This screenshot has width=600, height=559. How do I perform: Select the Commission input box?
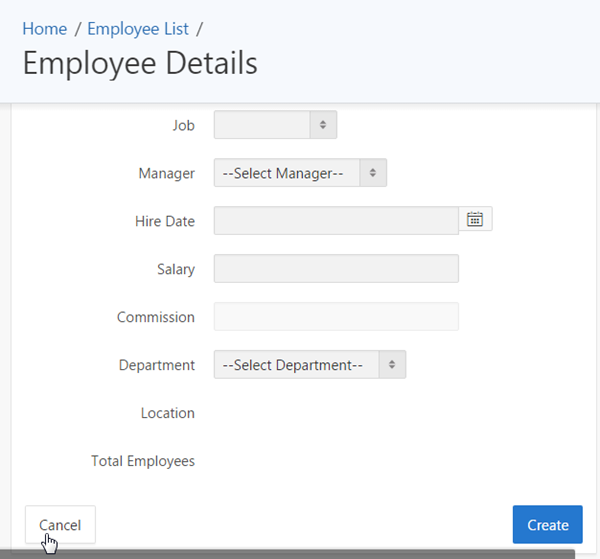[336, 317]
